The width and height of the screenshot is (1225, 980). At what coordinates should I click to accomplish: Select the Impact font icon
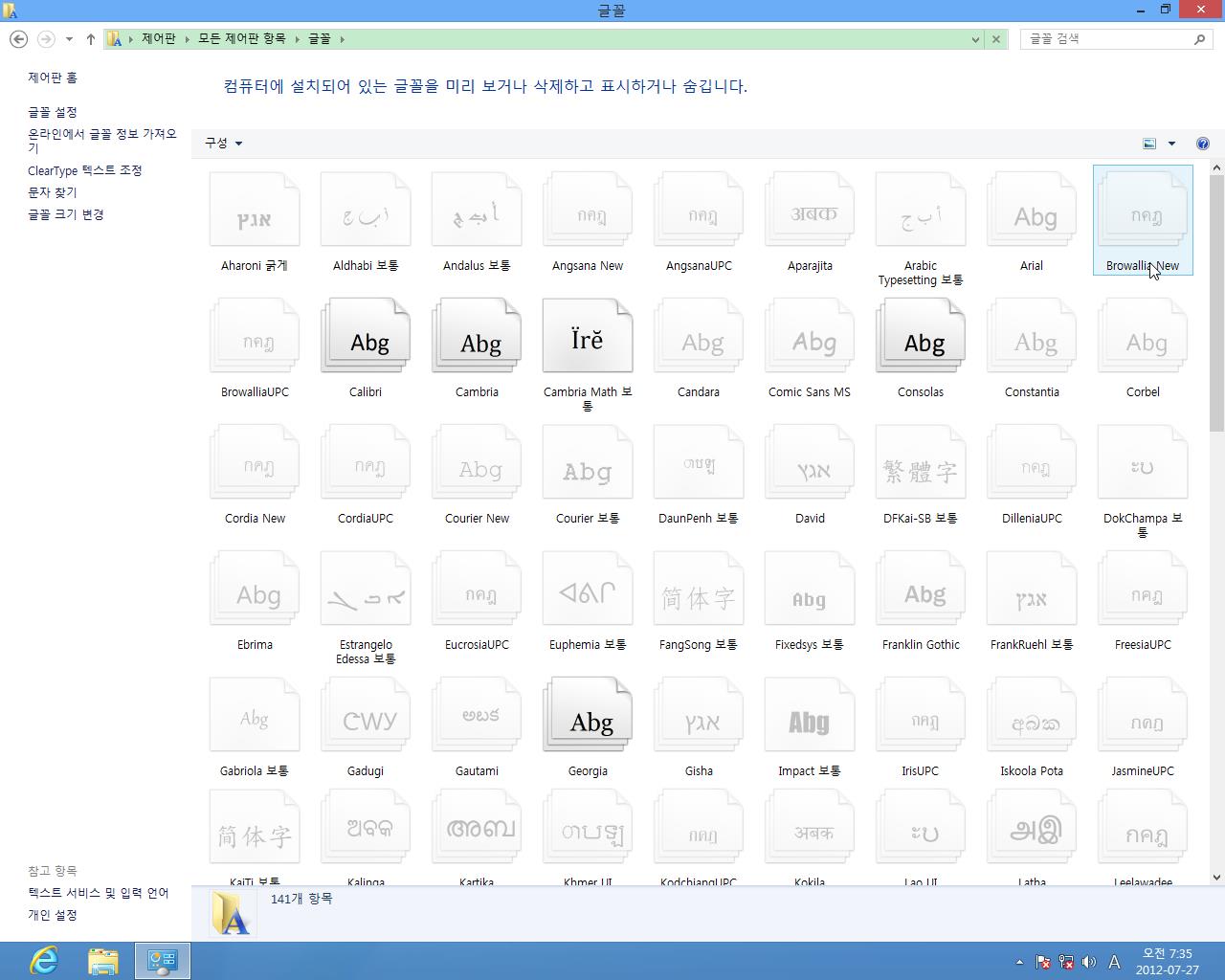coord(810,716)
